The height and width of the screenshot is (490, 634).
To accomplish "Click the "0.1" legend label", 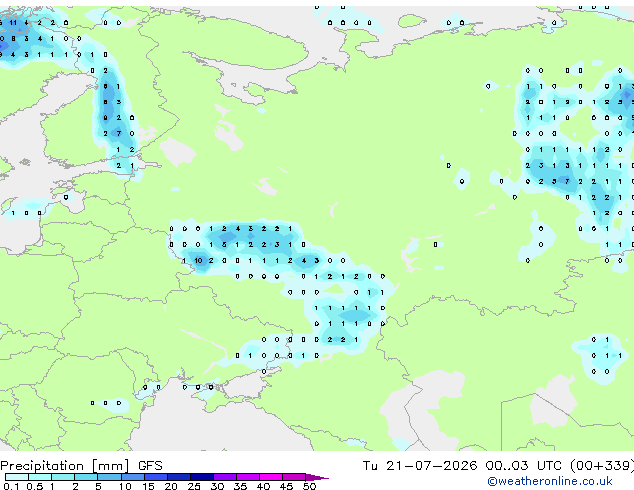I will pos(11,486).
